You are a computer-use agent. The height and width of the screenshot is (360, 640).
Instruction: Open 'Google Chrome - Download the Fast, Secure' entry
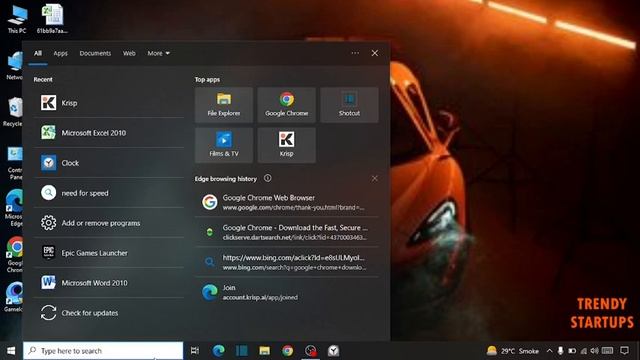(287, 232)
